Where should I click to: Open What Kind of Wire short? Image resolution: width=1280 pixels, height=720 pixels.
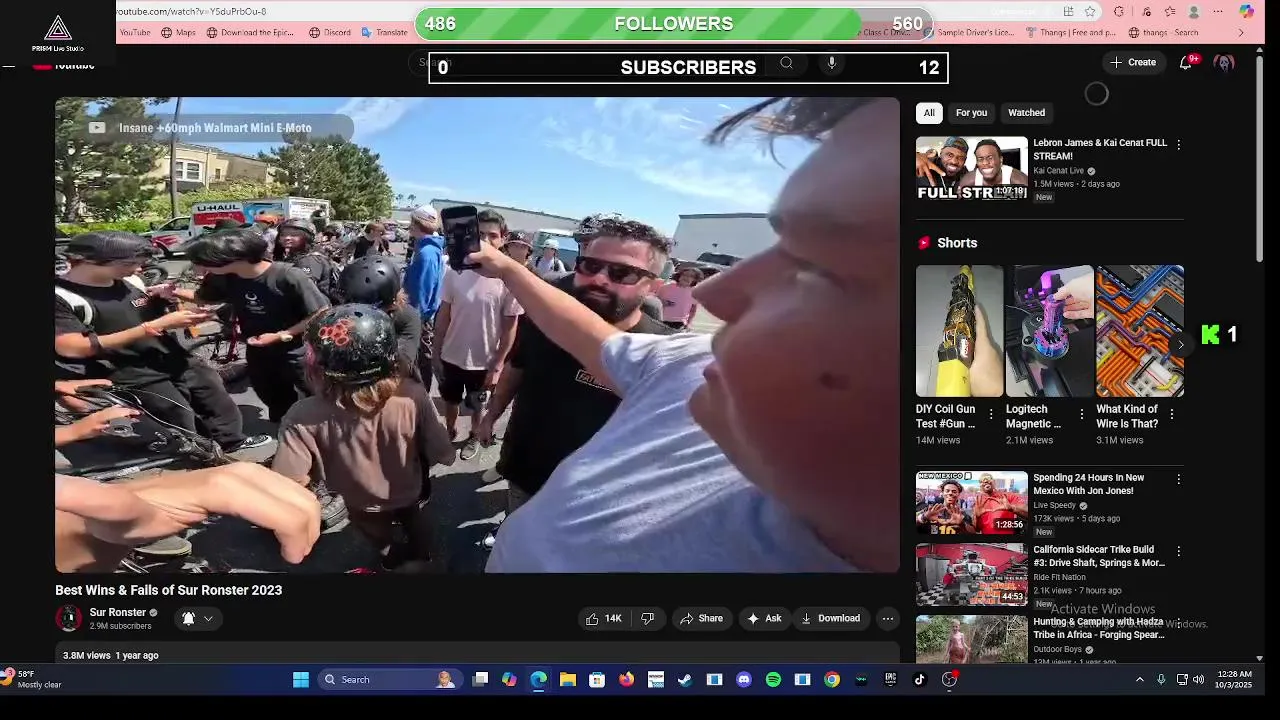click(x=1140, y=331)
